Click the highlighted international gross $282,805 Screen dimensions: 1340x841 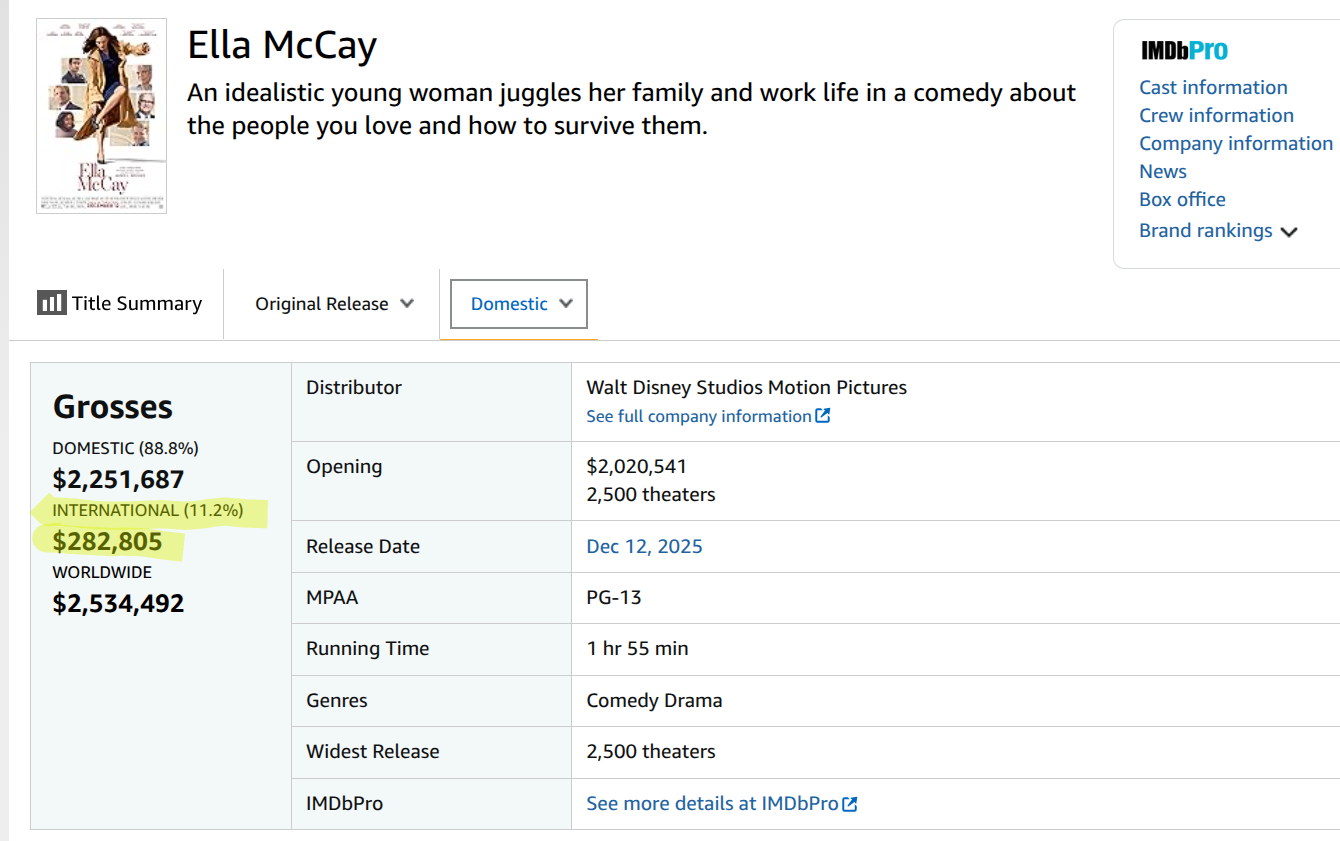[107, 542]
